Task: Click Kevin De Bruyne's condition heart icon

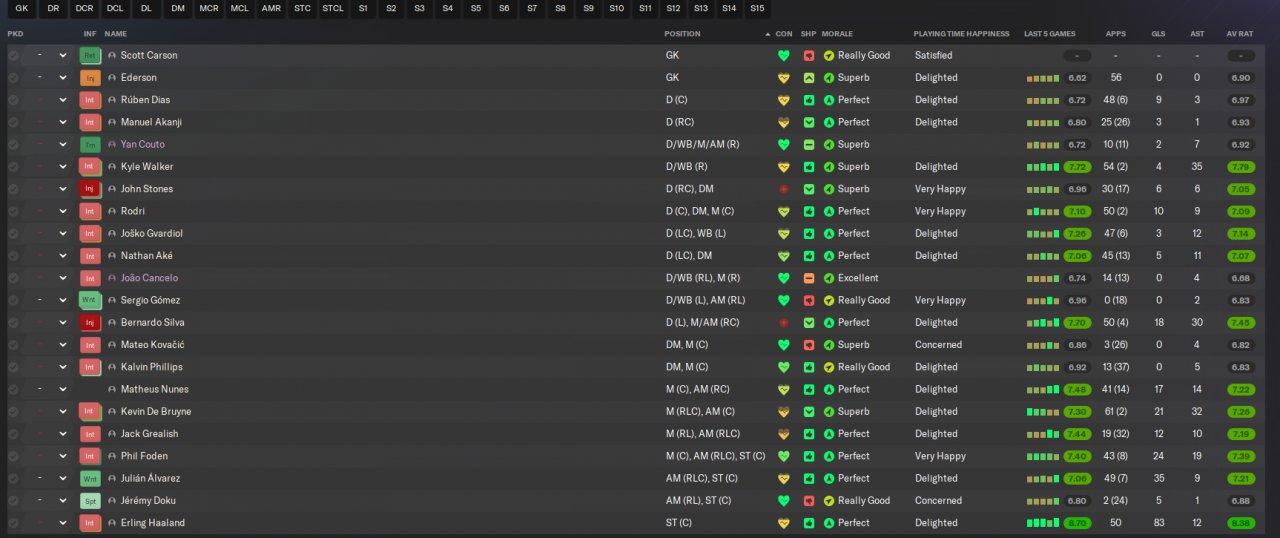Action: click(784, 412)
